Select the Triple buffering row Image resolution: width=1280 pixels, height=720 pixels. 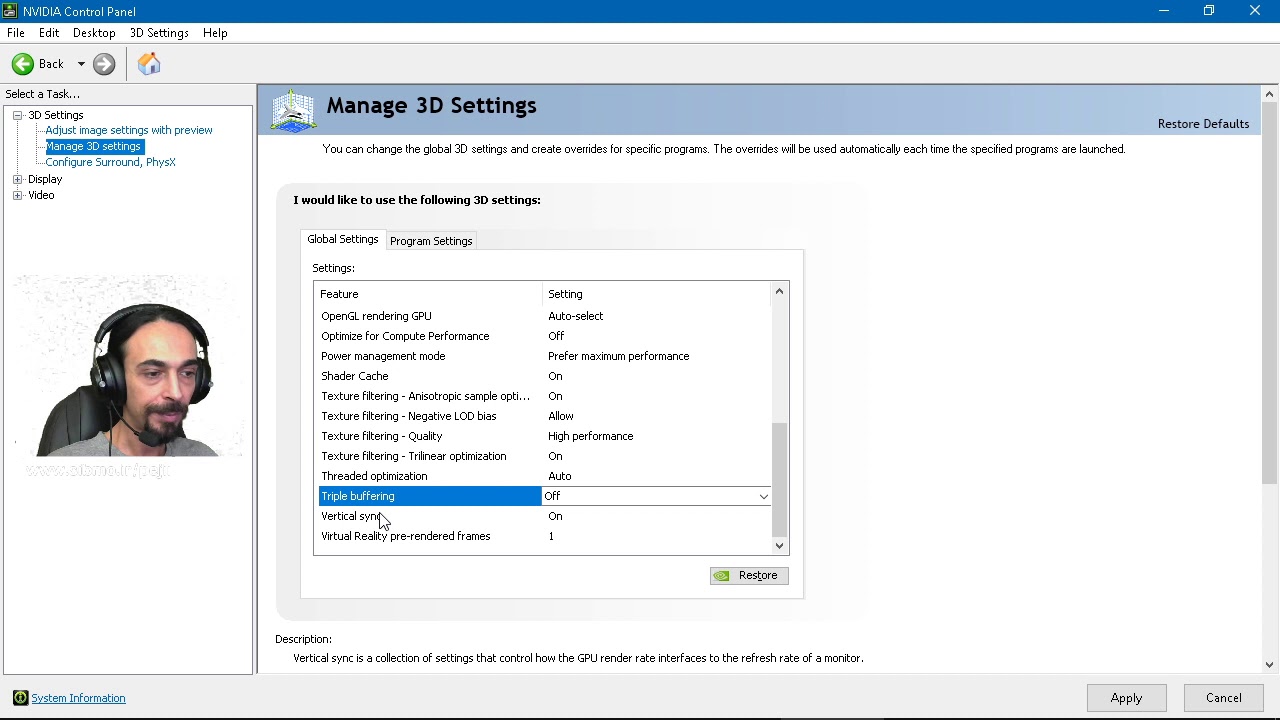pyautogui.click(x=545, y=496)
